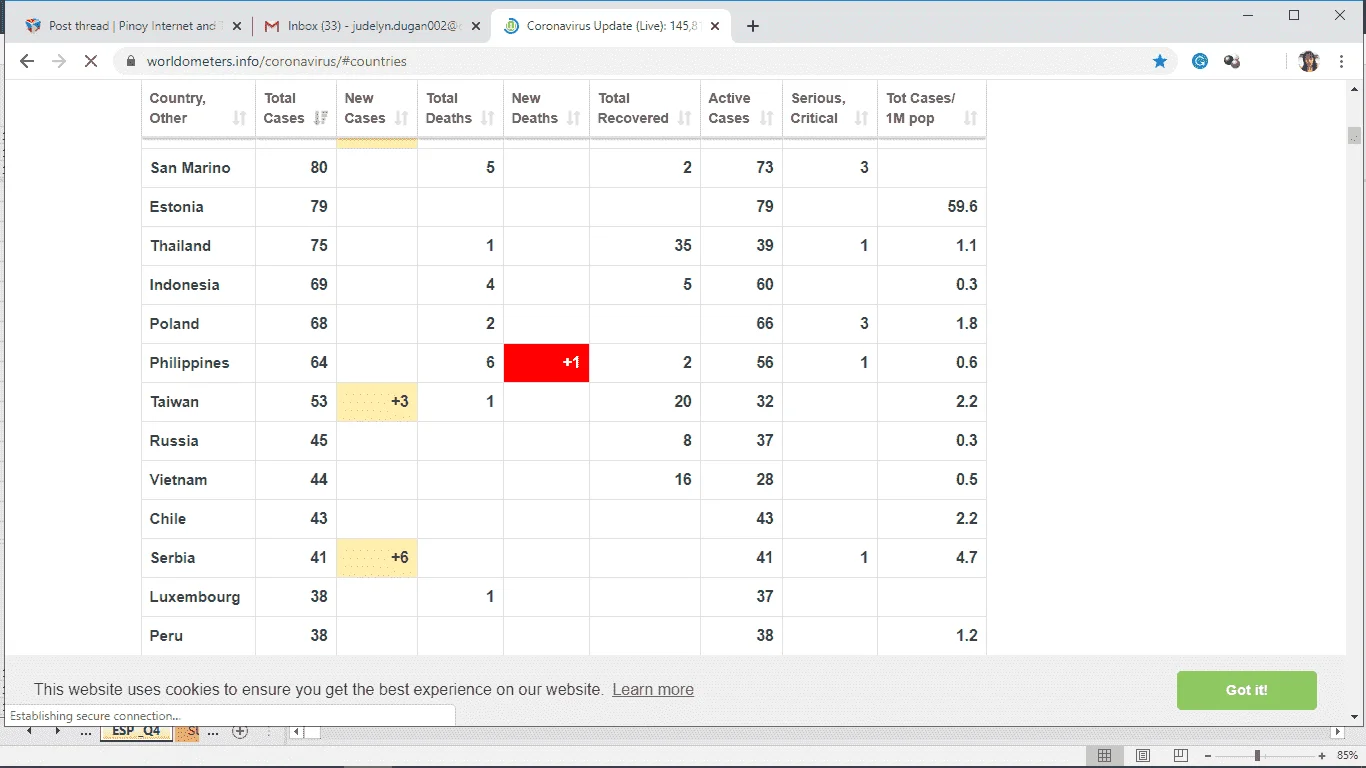Viewport: 1366px width, 768px height.
Task: Switch to the Gmail Inbox tab
Action: coord(372,26)
